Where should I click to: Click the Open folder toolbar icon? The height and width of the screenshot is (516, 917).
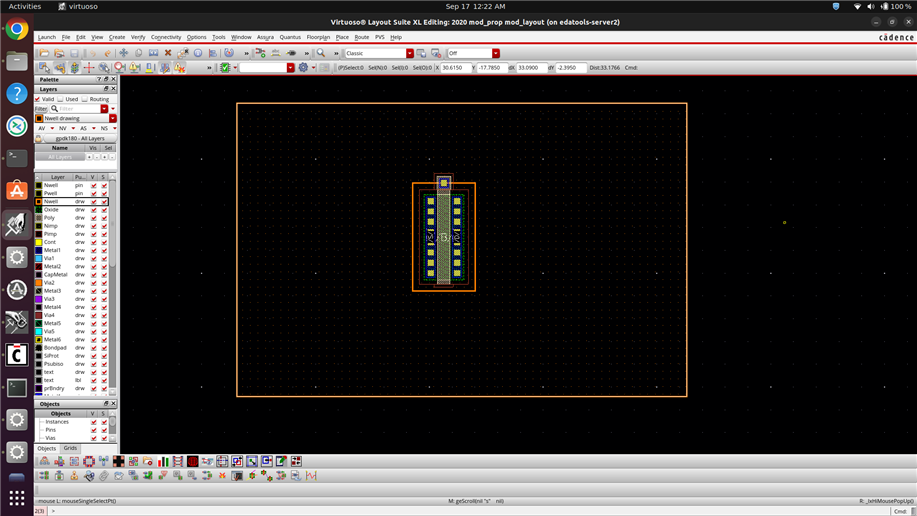[44, 53]
